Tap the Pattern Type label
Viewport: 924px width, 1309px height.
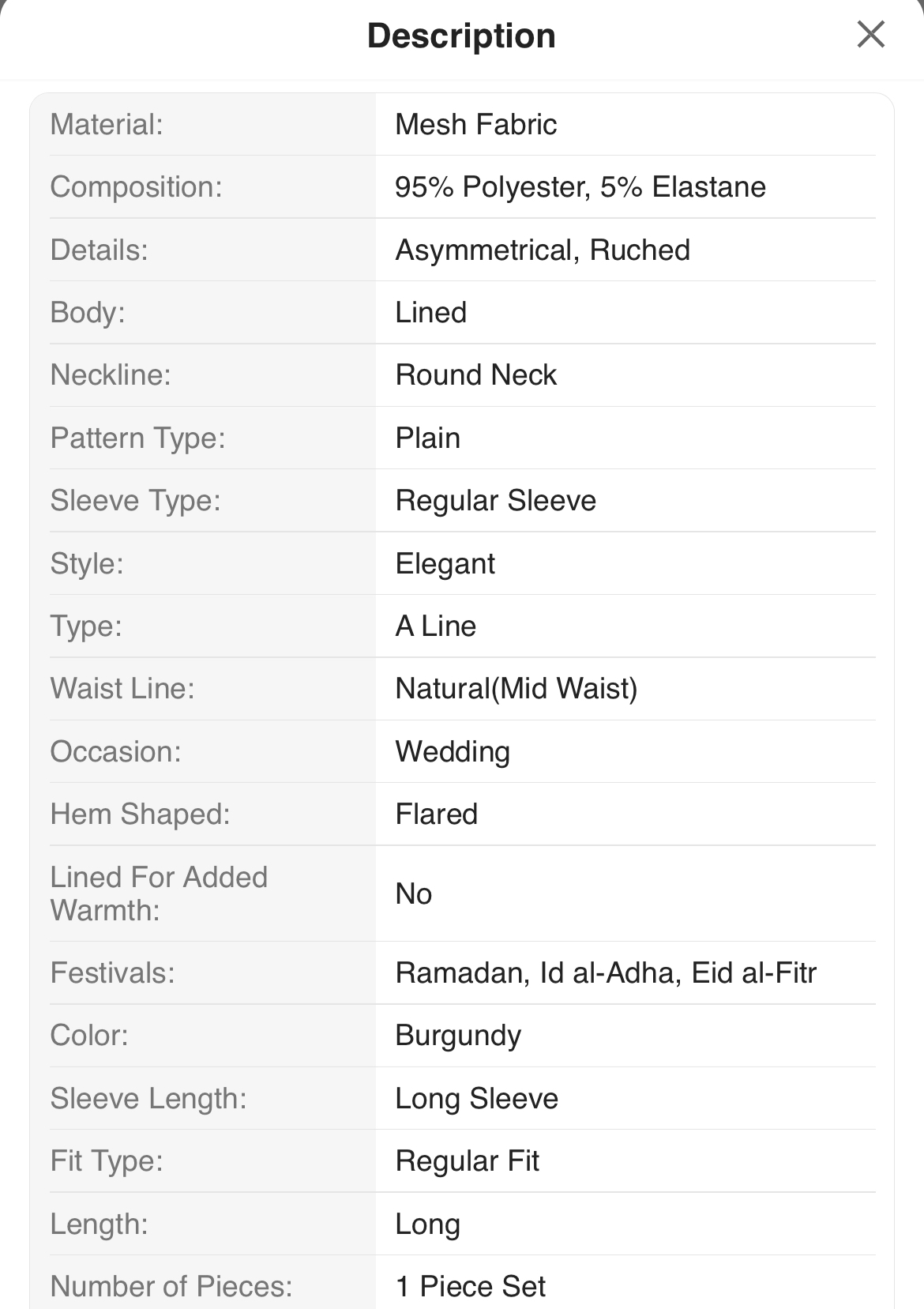[137, 438]
